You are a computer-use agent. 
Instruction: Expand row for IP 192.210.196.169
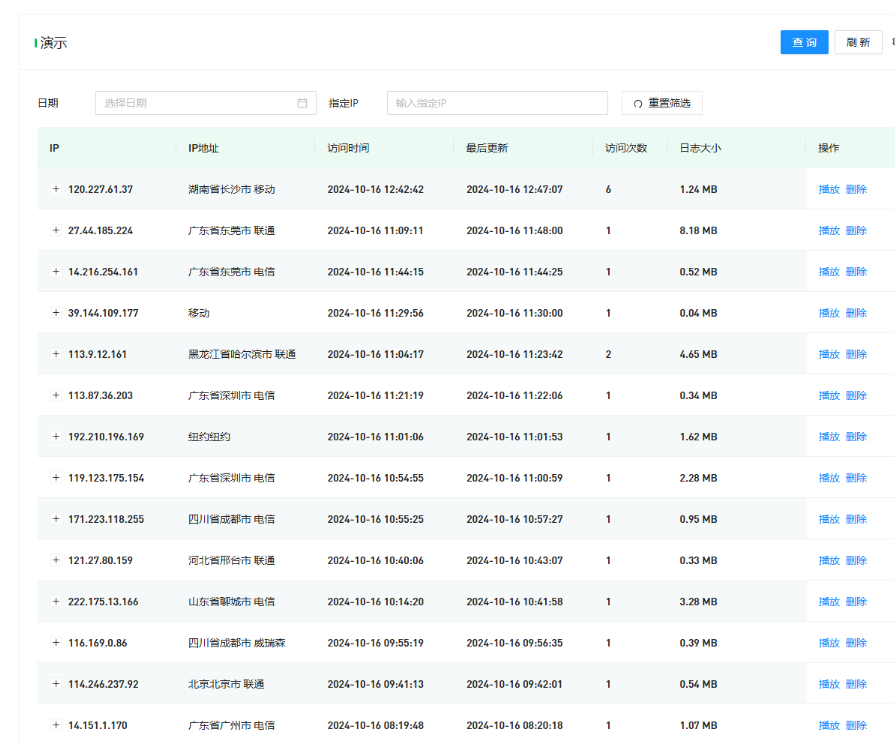pyautogui.click(x=56, y=436)
